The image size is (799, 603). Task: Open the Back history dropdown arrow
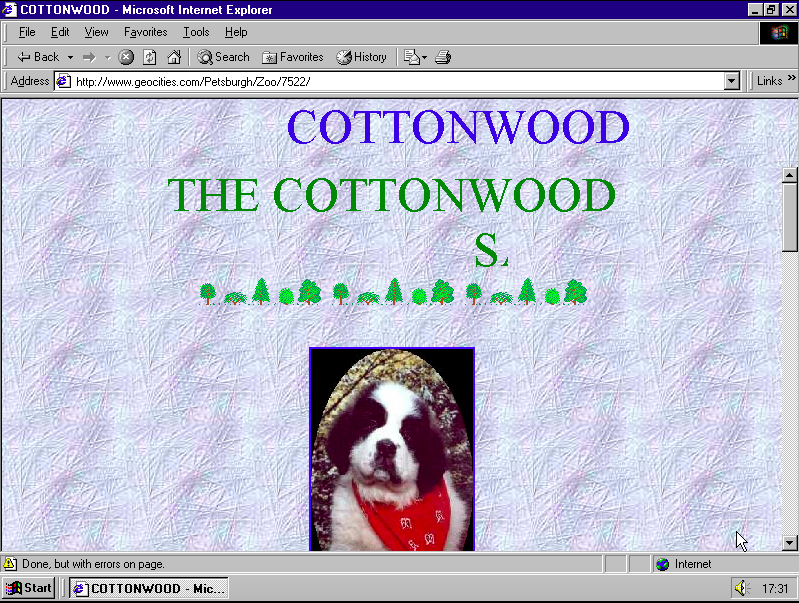(x=70, y=58)
